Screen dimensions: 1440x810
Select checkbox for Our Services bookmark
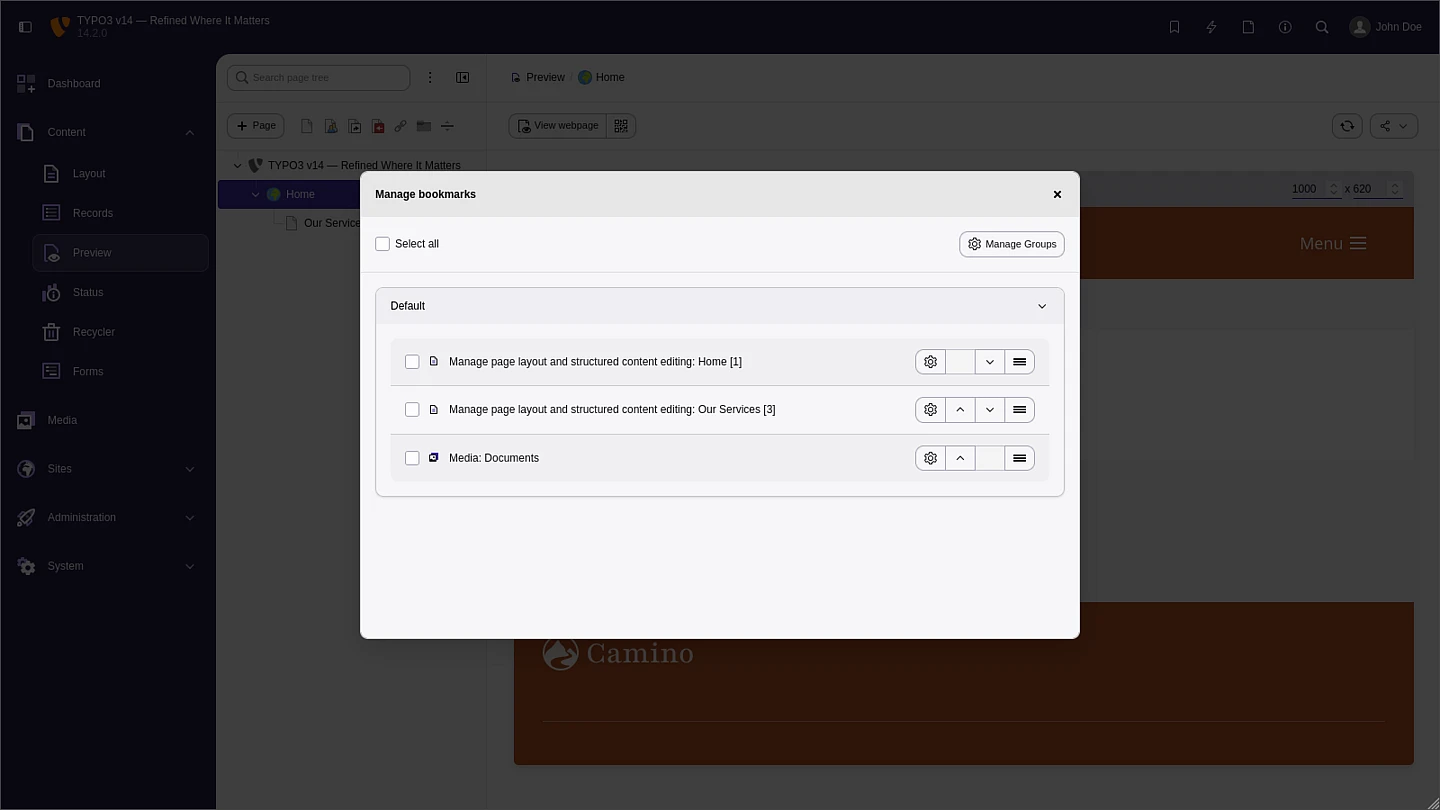412,410
